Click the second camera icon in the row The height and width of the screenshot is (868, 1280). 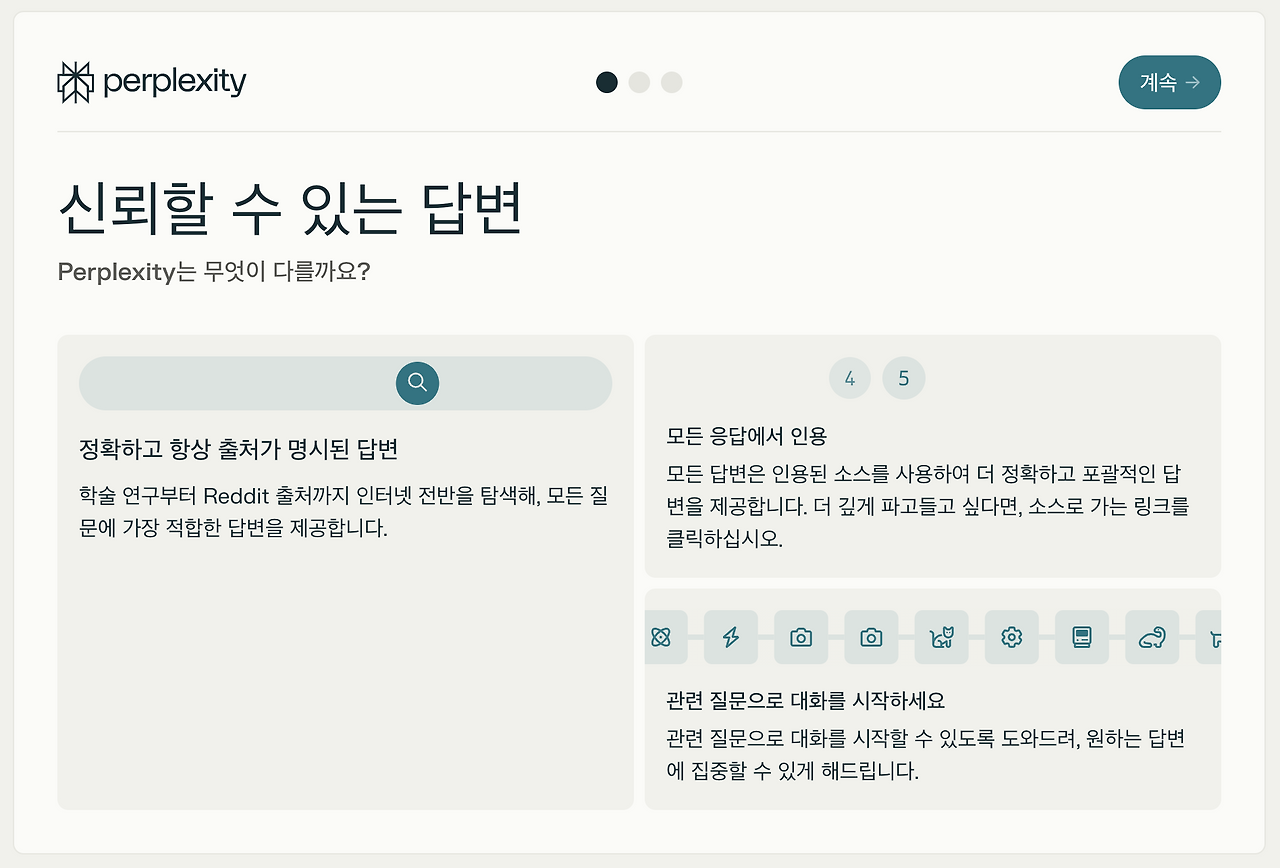tap(871, 637)
